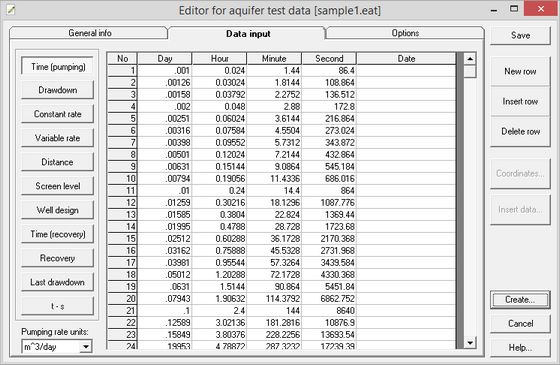The width and height of the screenshot is (560, 365).
Task: Select Second cell with value 432.864
Action: pos(329,155)
